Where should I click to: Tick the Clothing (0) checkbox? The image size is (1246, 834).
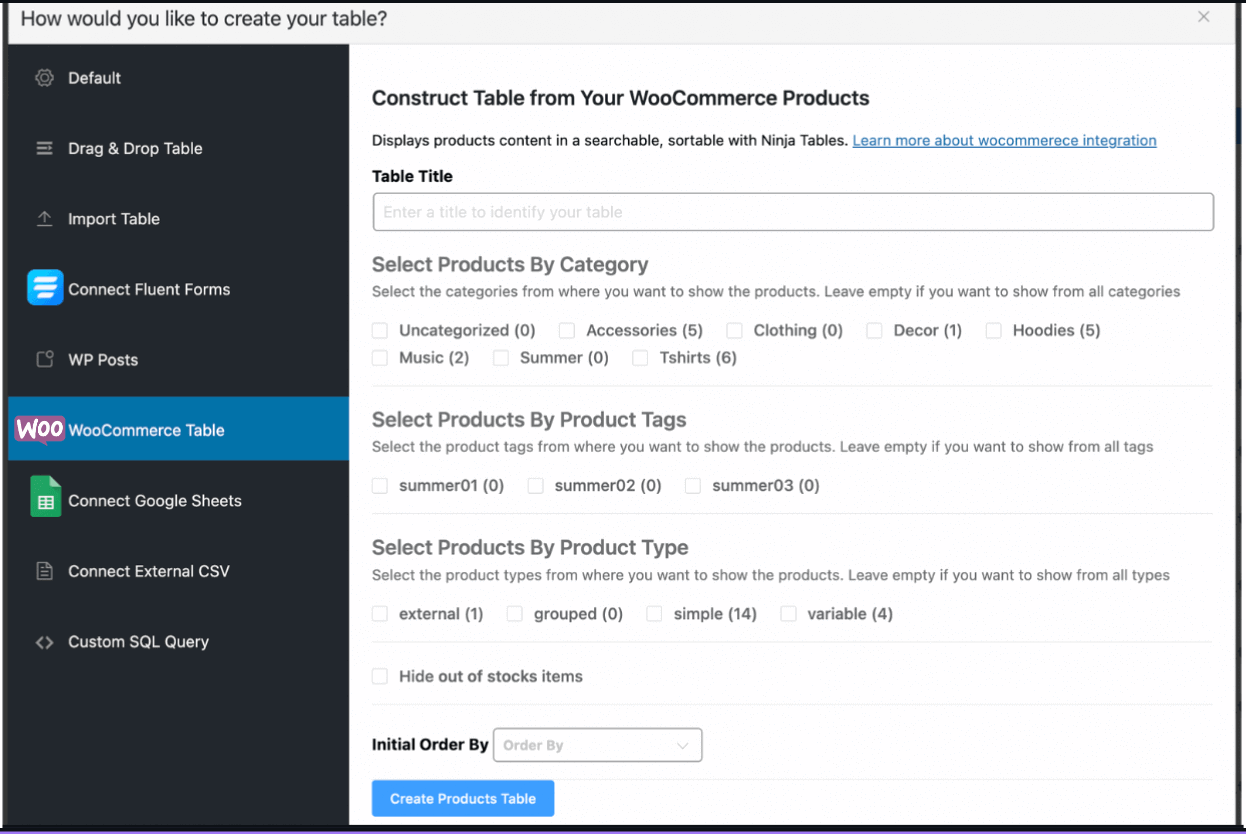734,330
